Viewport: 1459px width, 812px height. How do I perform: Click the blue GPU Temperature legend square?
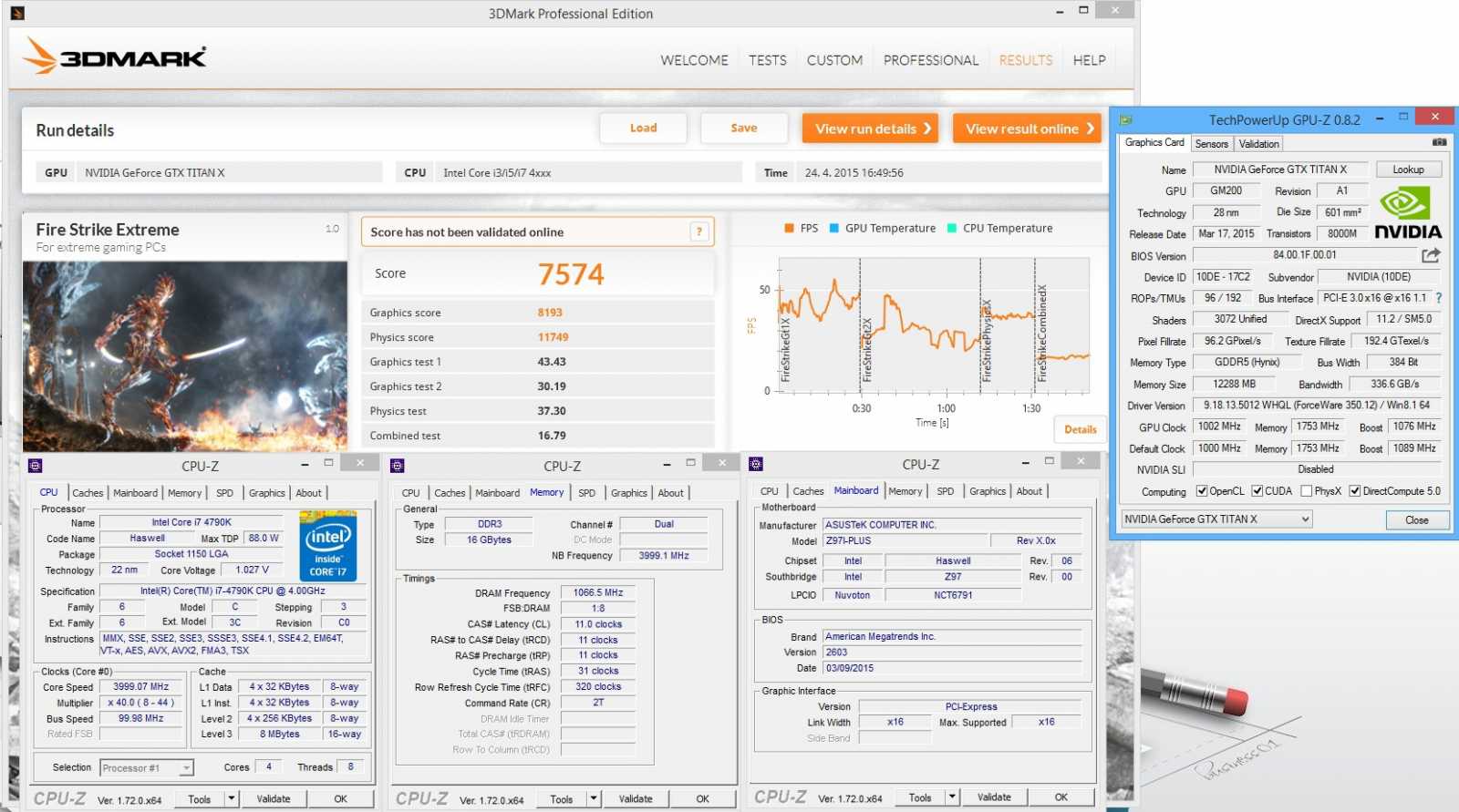(833, 229)
